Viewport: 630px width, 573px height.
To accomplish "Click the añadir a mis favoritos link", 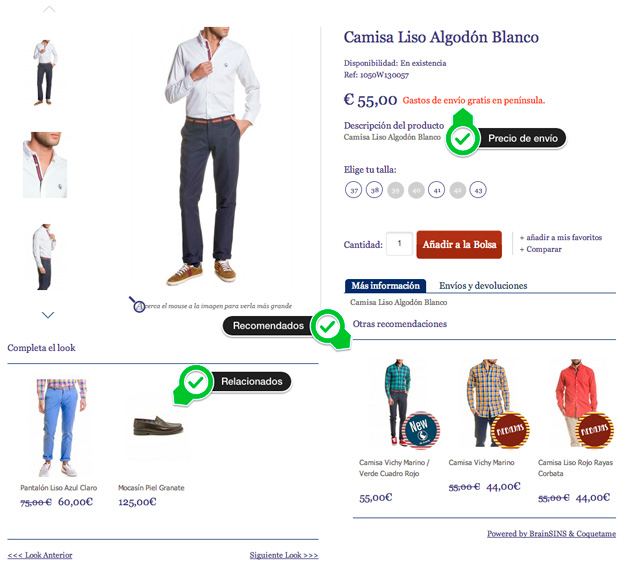I will (561, 237).
